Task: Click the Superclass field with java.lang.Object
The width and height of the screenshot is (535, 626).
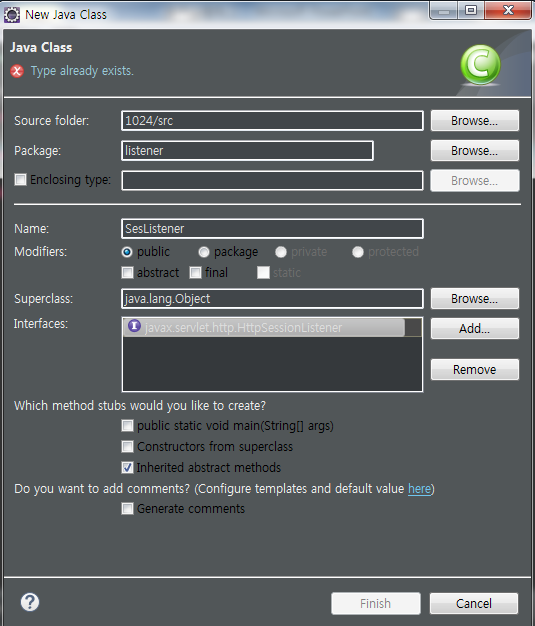Action: (272, 299)
